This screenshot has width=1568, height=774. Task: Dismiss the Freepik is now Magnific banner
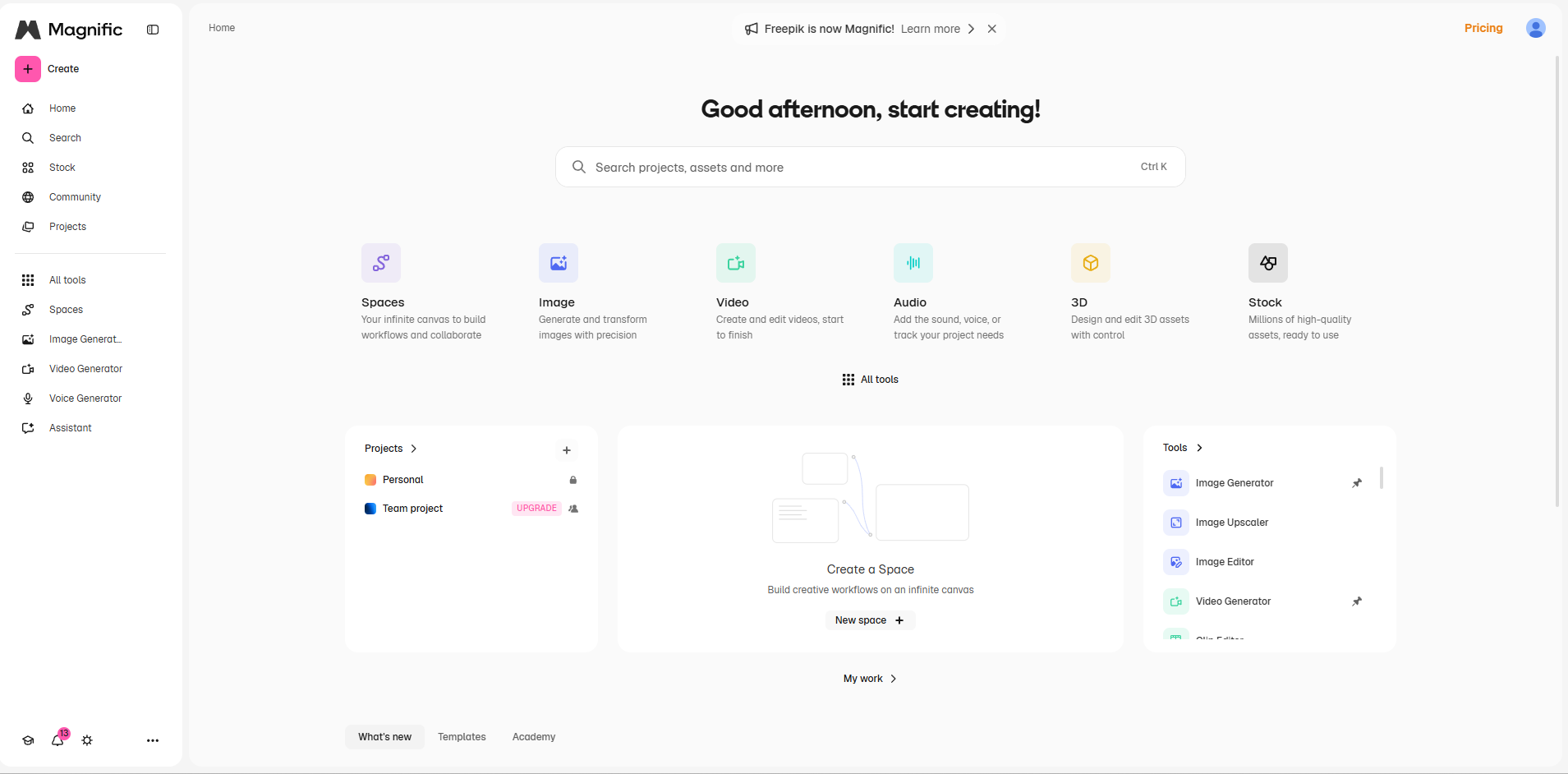(x=992, y=29)
